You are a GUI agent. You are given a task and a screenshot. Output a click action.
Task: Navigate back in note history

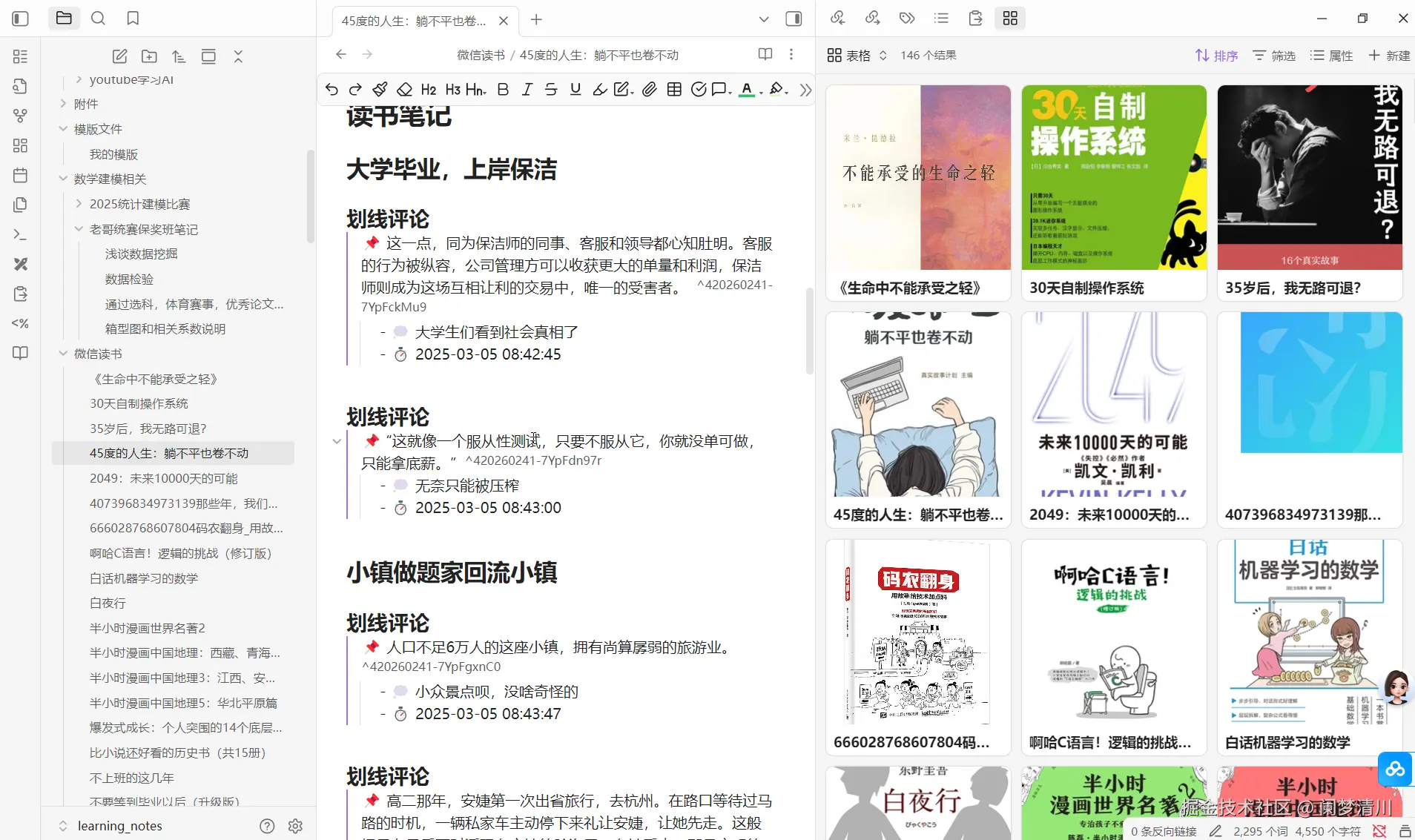[341, 54]
